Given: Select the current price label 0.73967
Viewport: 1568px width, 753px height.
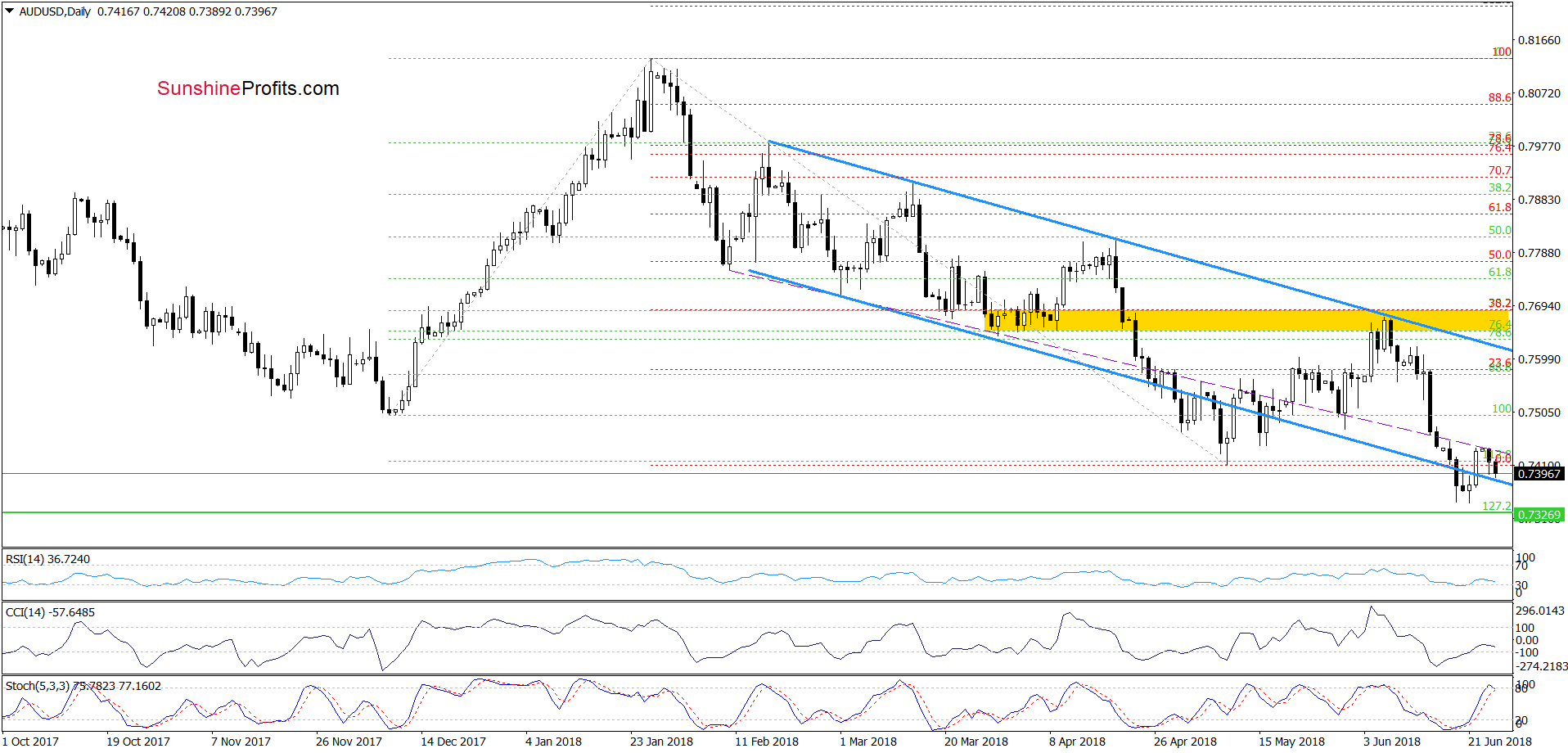Looking at the screenshot, I should pos(1539,474).
